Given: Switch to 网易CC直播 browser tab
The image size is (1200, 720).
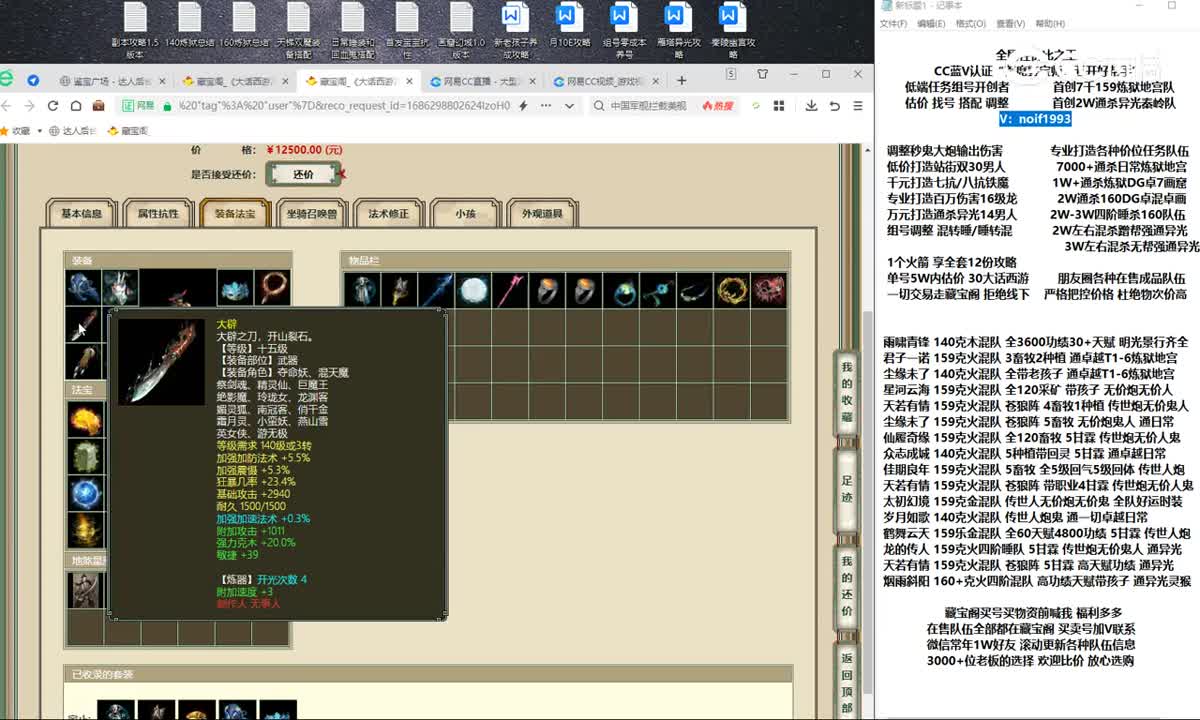Looking at the screenshot, I should click(483, 81).
